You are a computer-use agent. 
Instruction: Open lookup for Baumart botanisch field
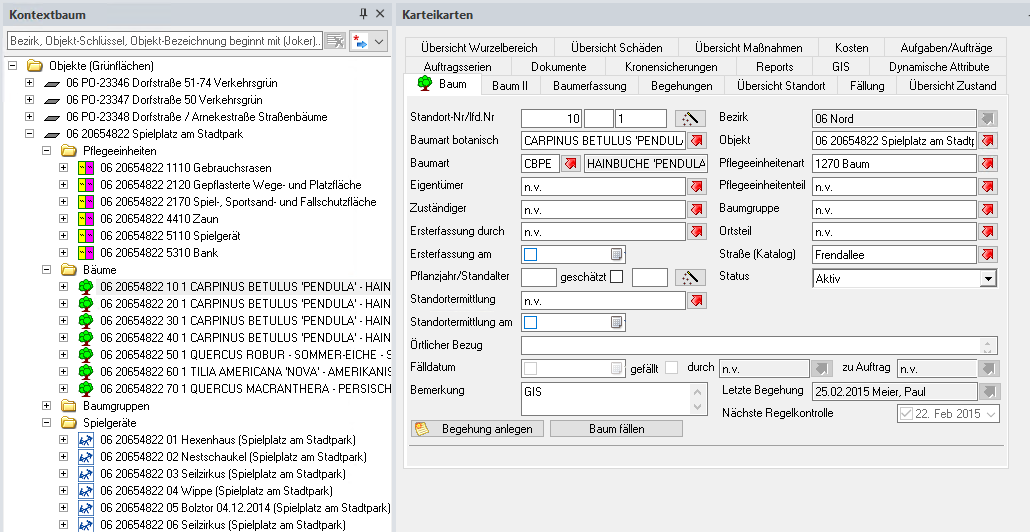click(x=696, y=140)
